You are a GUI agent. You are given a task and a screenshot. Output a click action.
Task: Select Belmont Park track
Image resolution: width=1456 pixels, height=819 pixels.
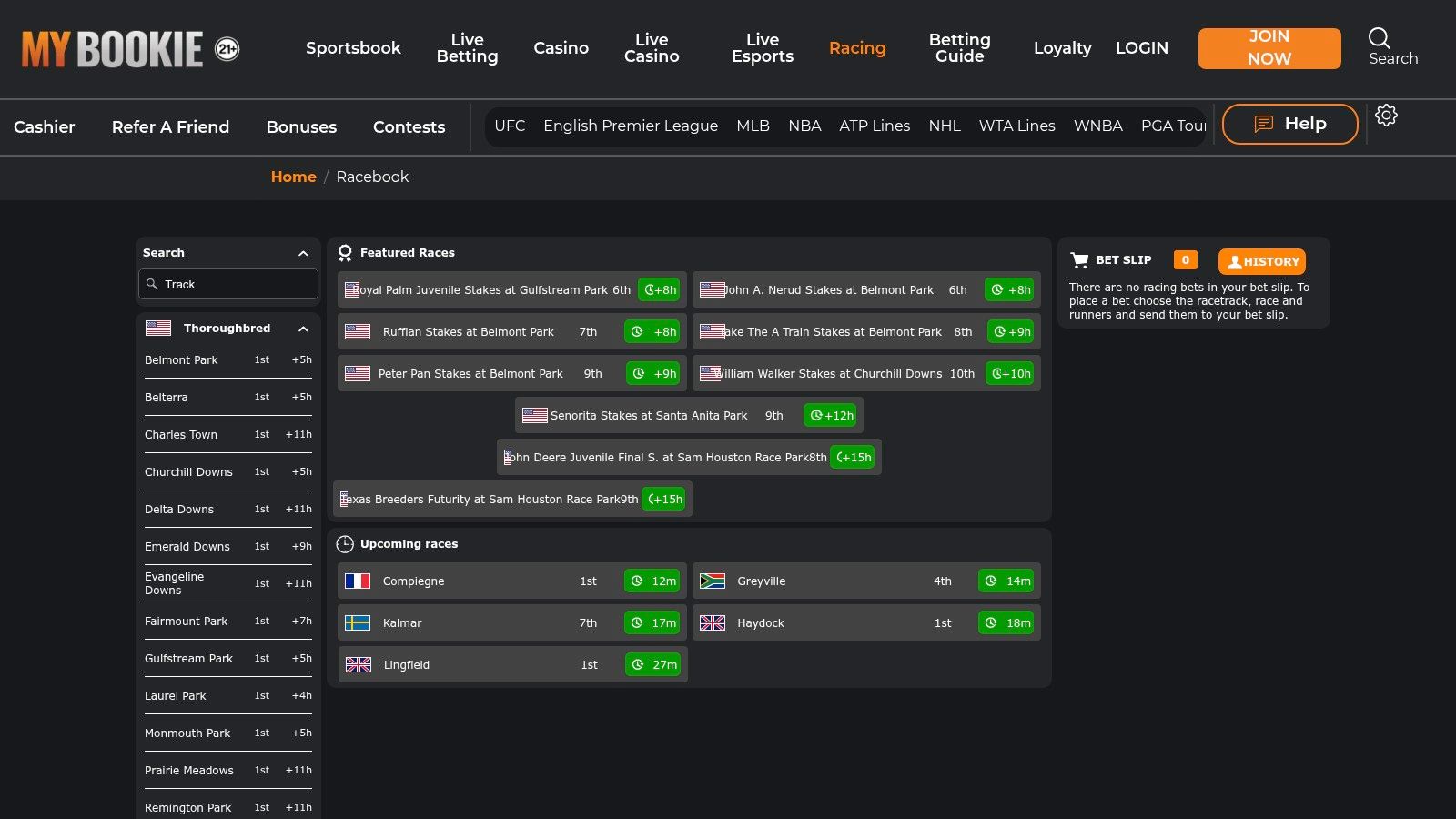point(228,360)
